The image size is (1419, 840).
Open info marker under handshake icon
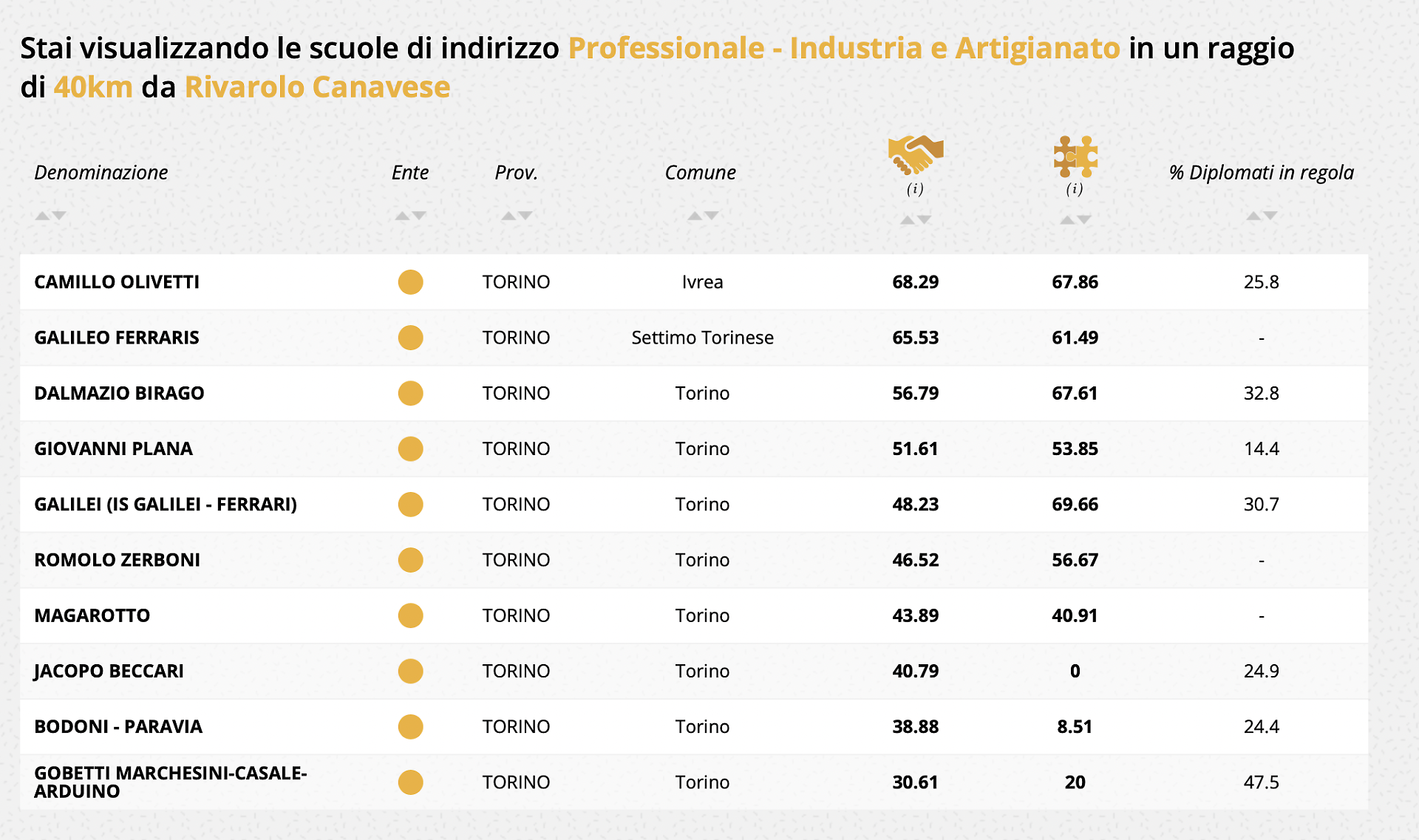coord(915,189)
